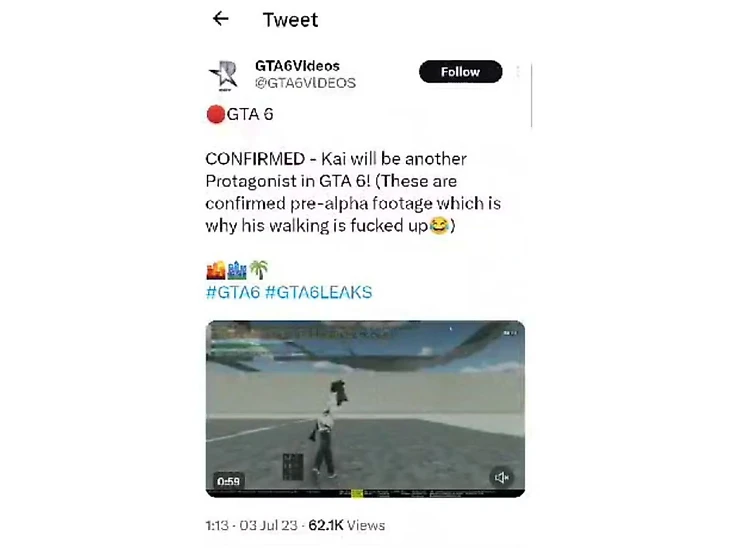This screenshot has height=548, width=730.
Task: Open the #GTA6 hashtag
Action: (x=232, y=292)
